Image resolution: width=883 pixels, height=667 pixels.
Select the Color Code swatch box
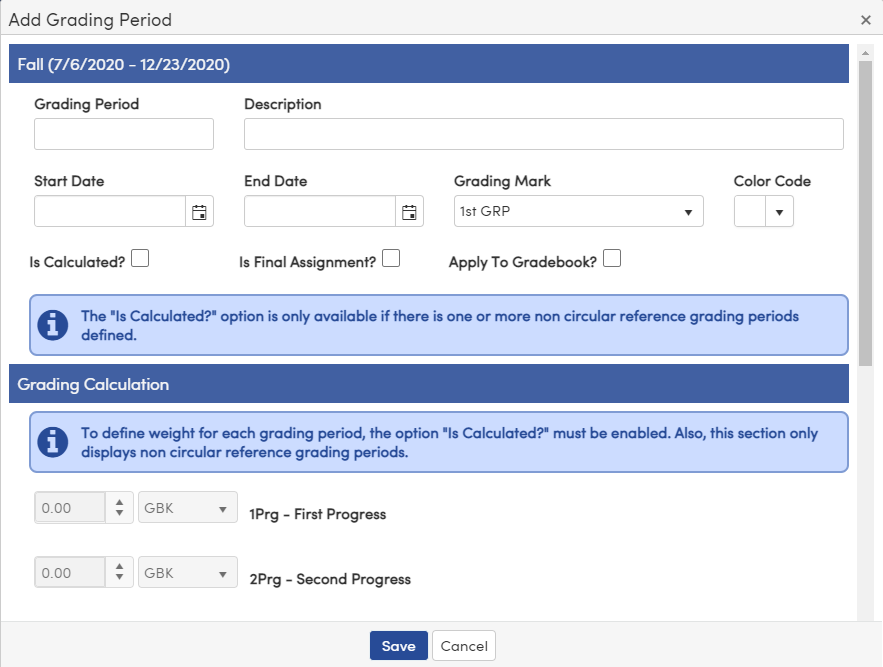click(x=750, y=211)
